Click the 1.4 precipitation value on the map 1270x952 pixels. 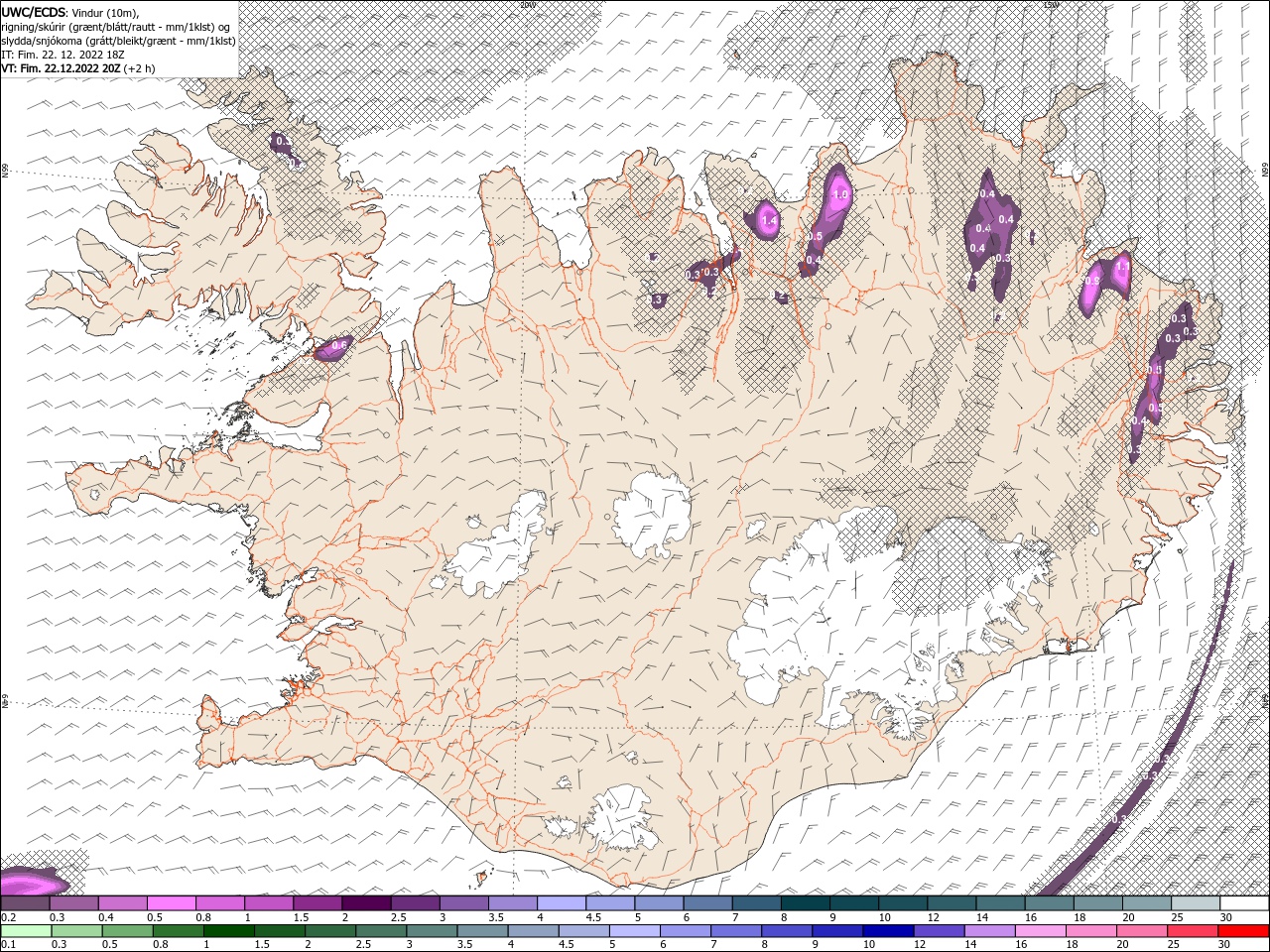(769, 220)
